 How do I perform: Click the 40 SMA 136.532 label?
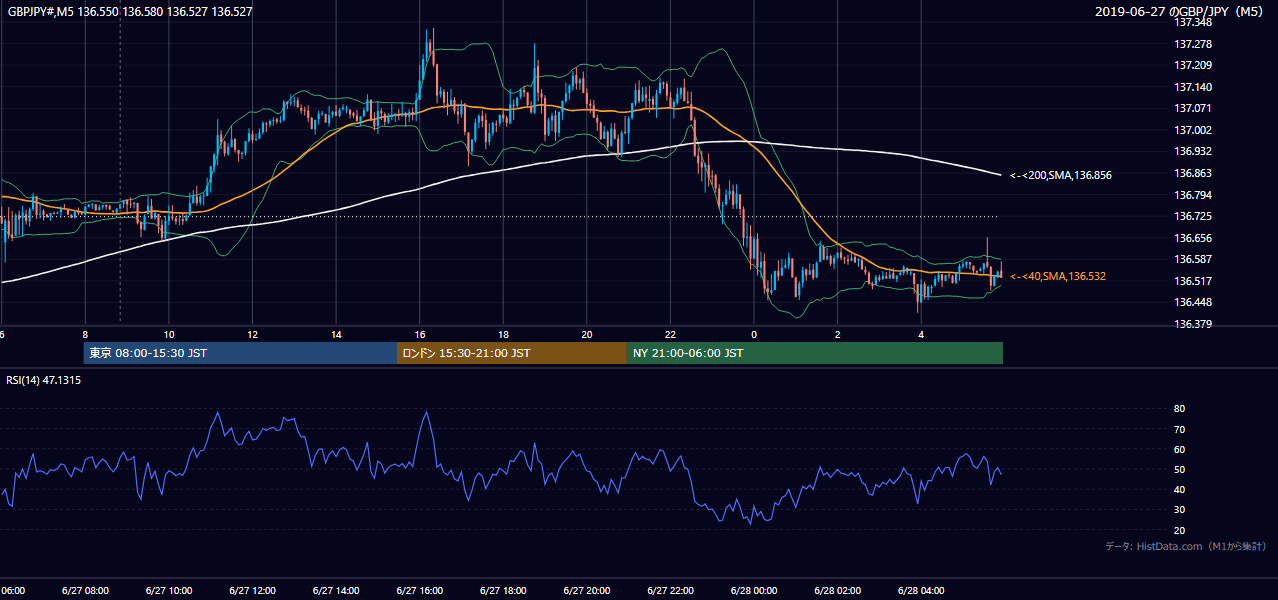click(x=1058, y=276)
